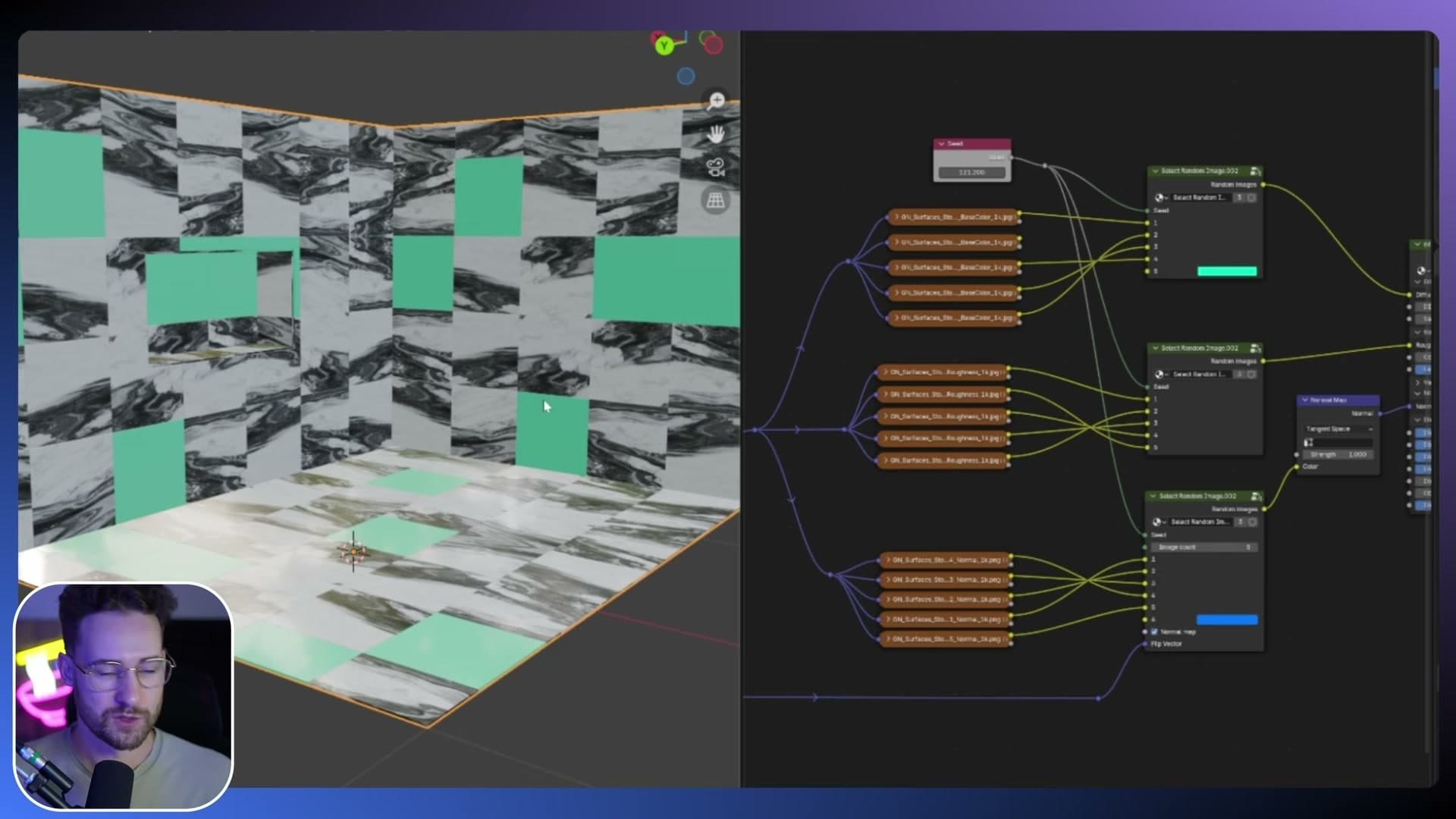
Task: Toggle fake user on BaseColor Select Random node
Action: (x=1251, y=197)
